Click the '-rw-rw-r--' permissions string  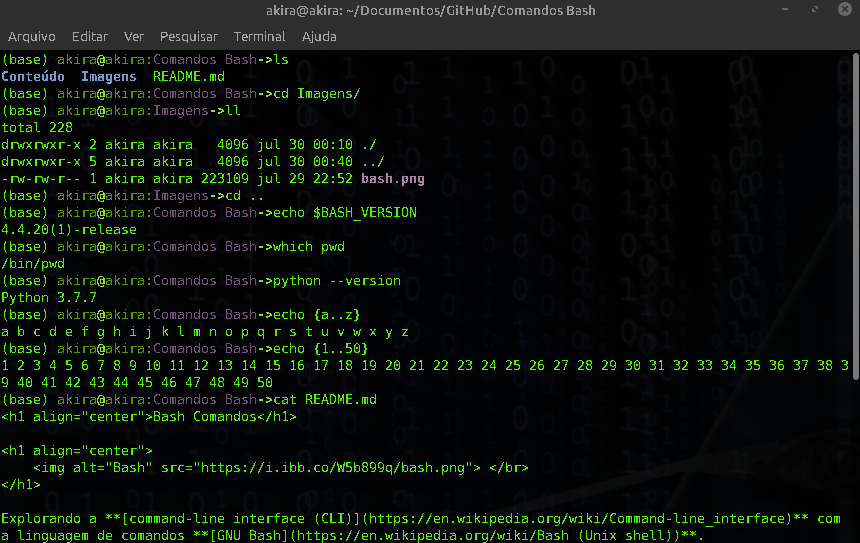pyautogui.click(x=41, y=179)
